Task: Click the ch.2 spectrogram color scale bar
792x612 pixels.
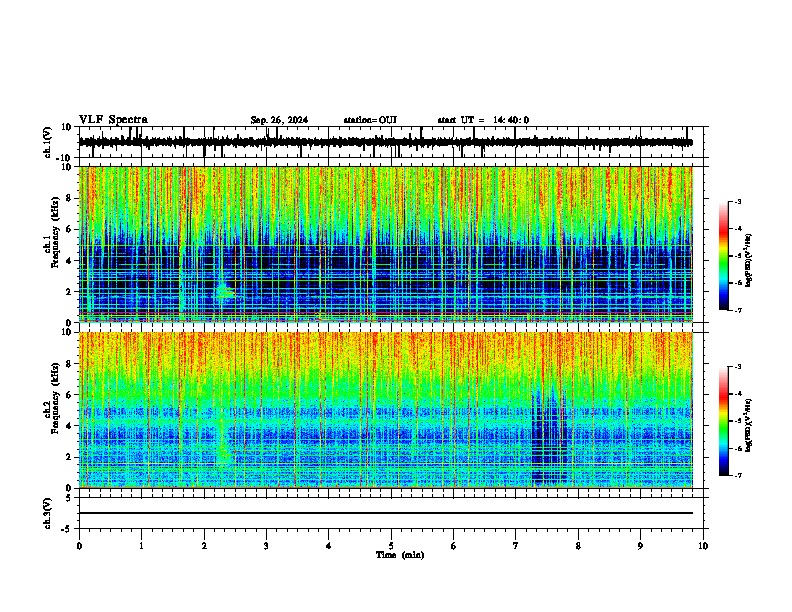Action: [724, 421]
